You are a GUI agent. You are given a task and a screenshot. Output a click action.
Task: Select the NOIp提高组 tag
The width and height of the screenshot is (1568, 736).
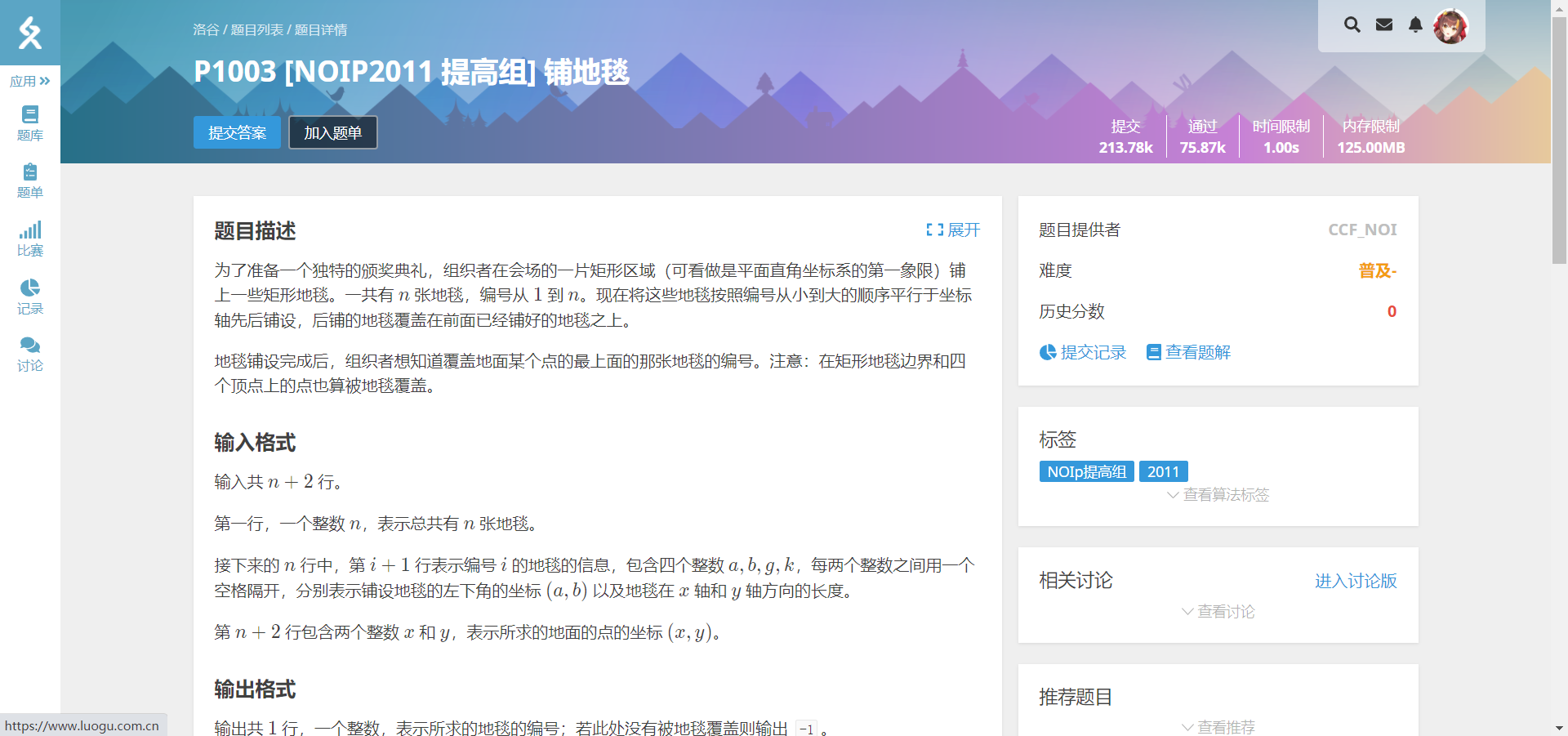coord(1086,471)
